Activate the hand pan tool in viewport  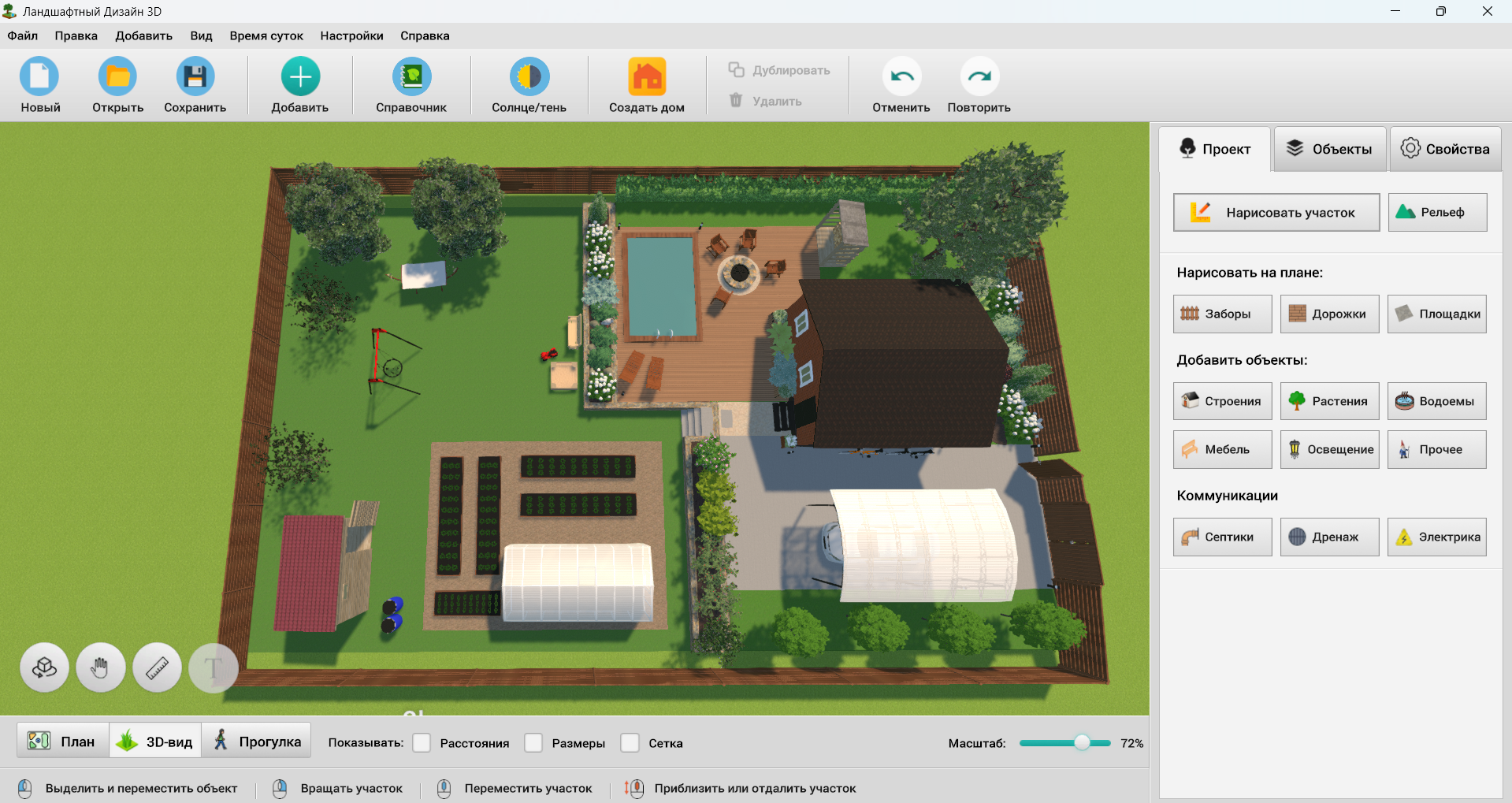pyautogui.click(x=101, y=668)
